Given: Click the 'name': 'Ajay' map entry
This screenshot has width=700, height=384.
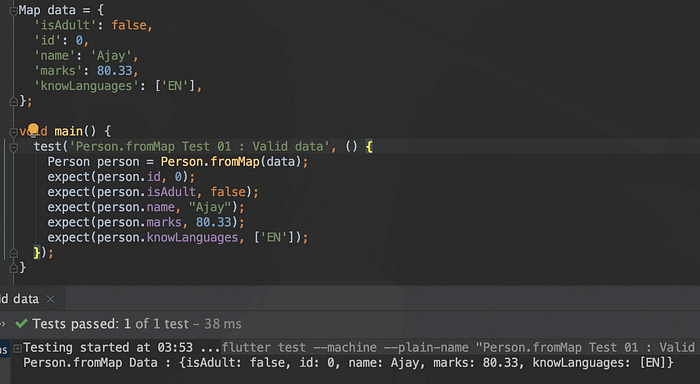Looking at the screenshot, I should tap(86, 56).
